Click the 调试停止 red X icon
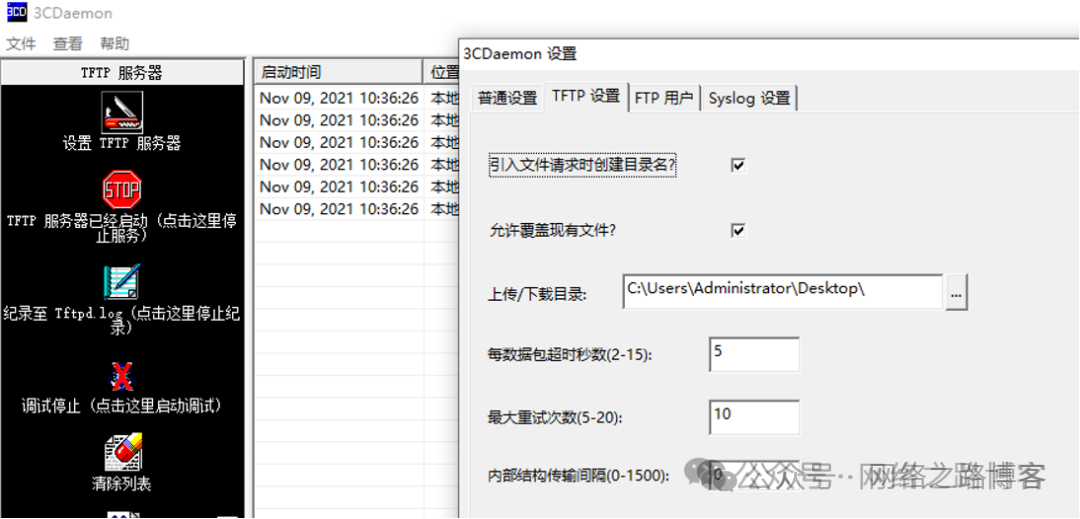 tap(122, 376)
